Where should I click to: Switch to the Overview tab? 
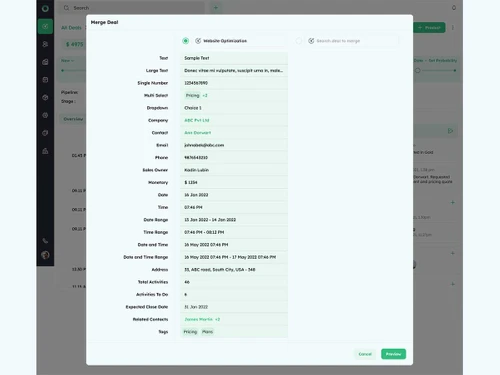73,119
